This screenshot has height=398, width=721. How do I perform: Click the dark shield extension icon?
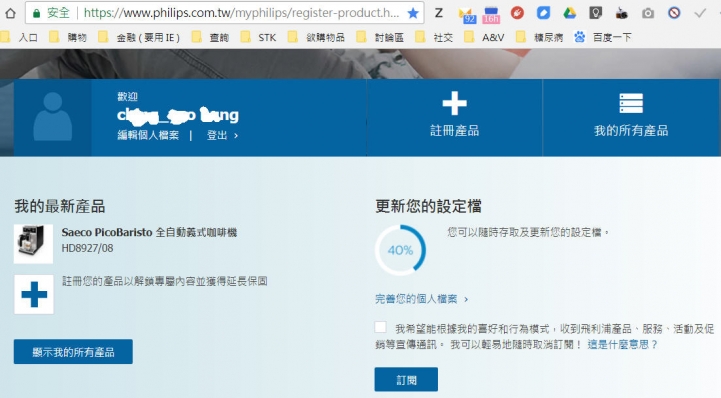pos(595,13)
